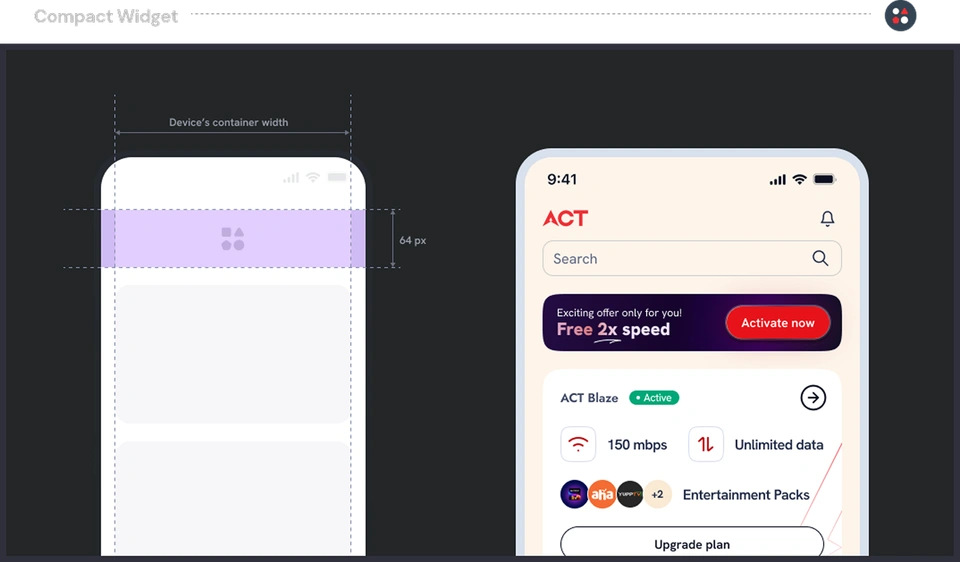This screenshot has height=562, width=960.
Task: Click the 'Free 2x speed' offer text
Action: pyautogui.click(x=613, y=329)
